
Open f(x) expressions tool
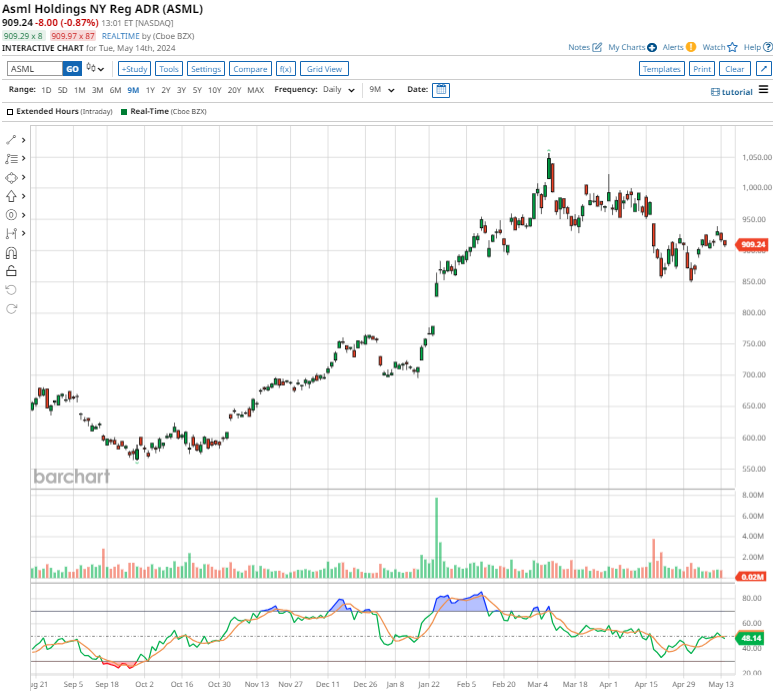tap(285, 69)
